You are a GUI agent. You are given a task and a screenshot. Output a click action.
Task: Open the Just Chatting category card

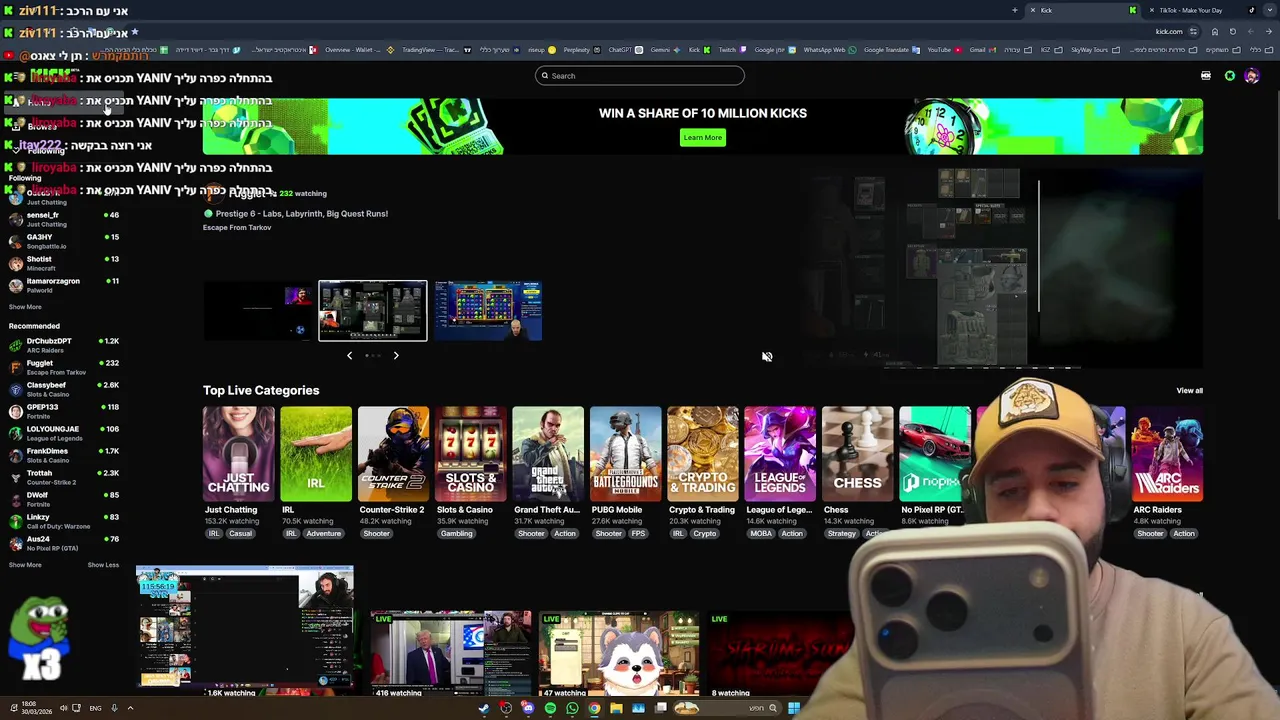click(238, 453)
